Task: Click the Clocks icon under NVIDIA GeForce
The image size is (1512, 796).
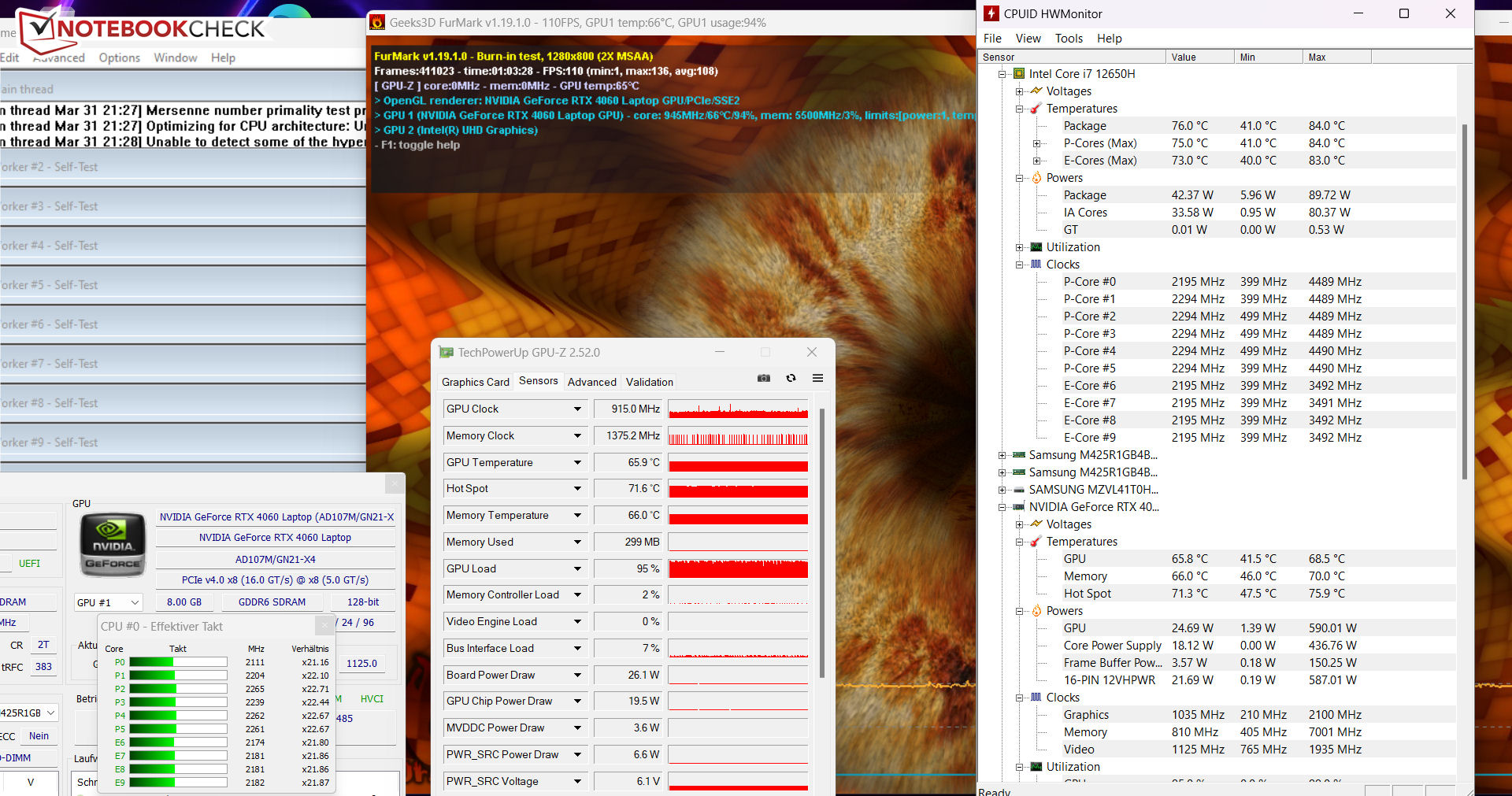Action: (x=1036, y=698)
